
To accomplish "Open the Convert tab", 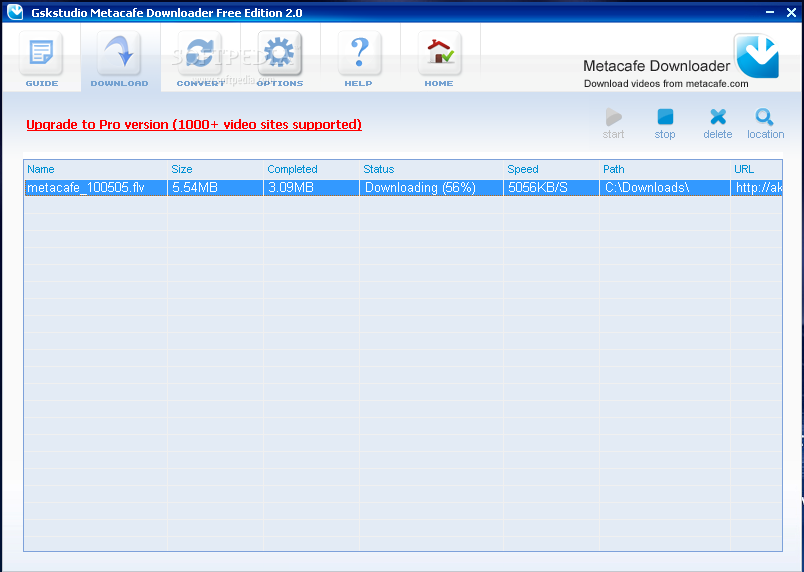I will pyautogui.click(x=200, y=59).
